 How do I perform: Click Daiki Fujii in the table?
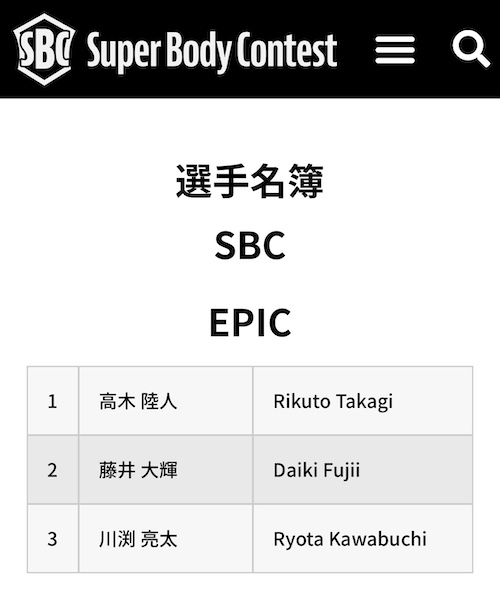point(317,471)
